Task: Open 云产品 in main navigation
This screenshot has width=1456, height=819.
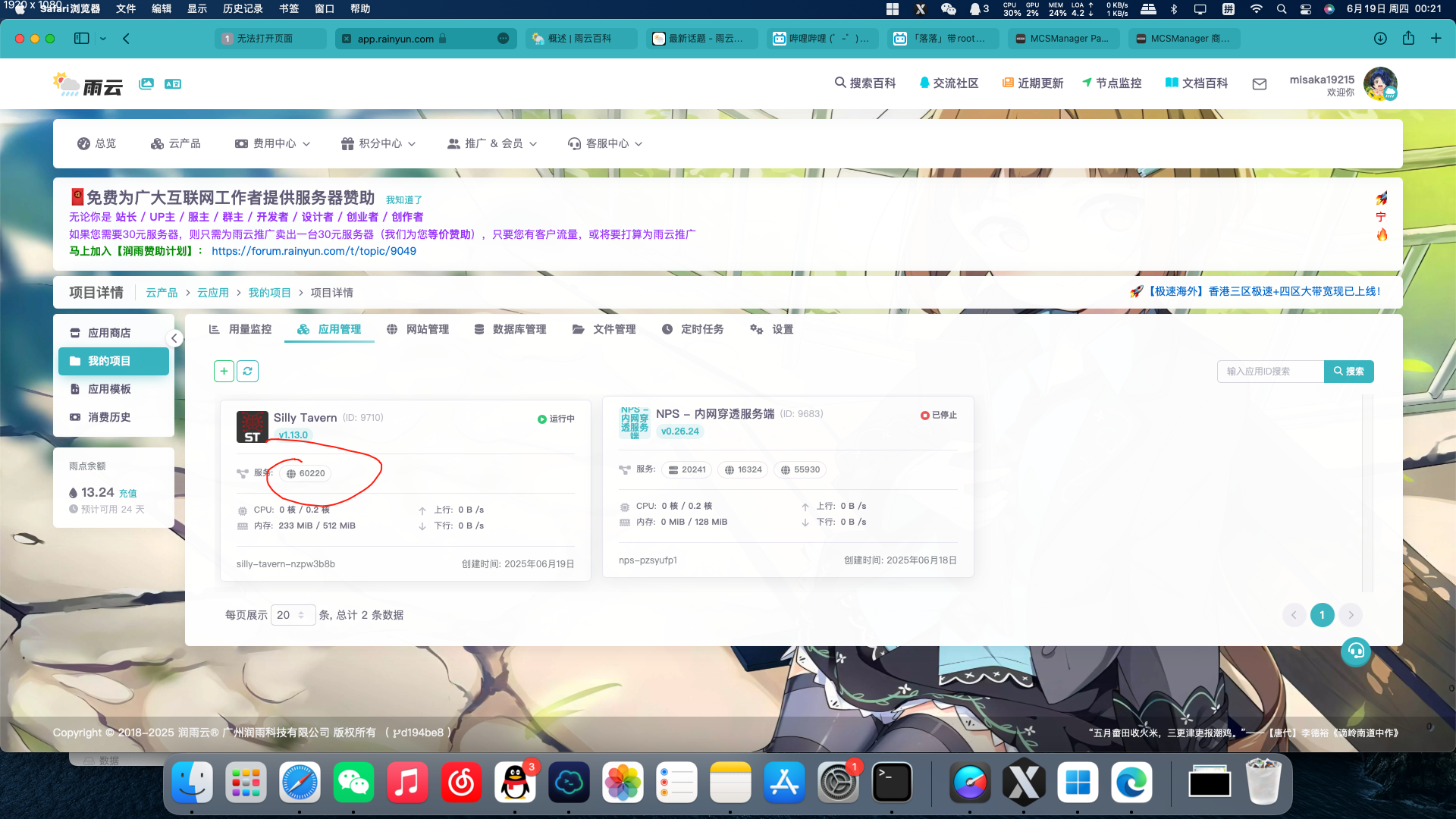Action: tap(176, 143)
